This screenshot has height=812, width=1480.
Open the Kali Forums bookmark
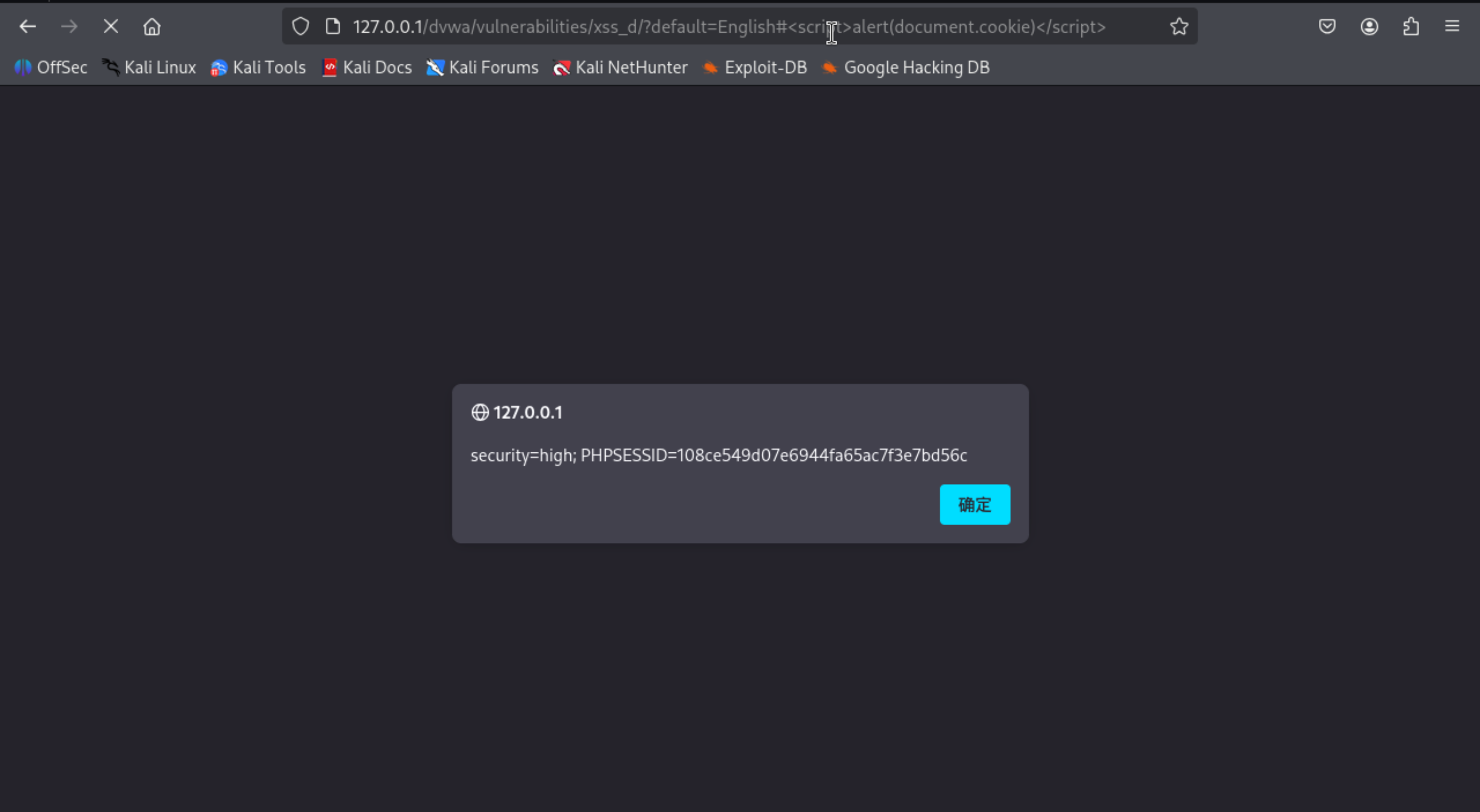click(483, 68)
